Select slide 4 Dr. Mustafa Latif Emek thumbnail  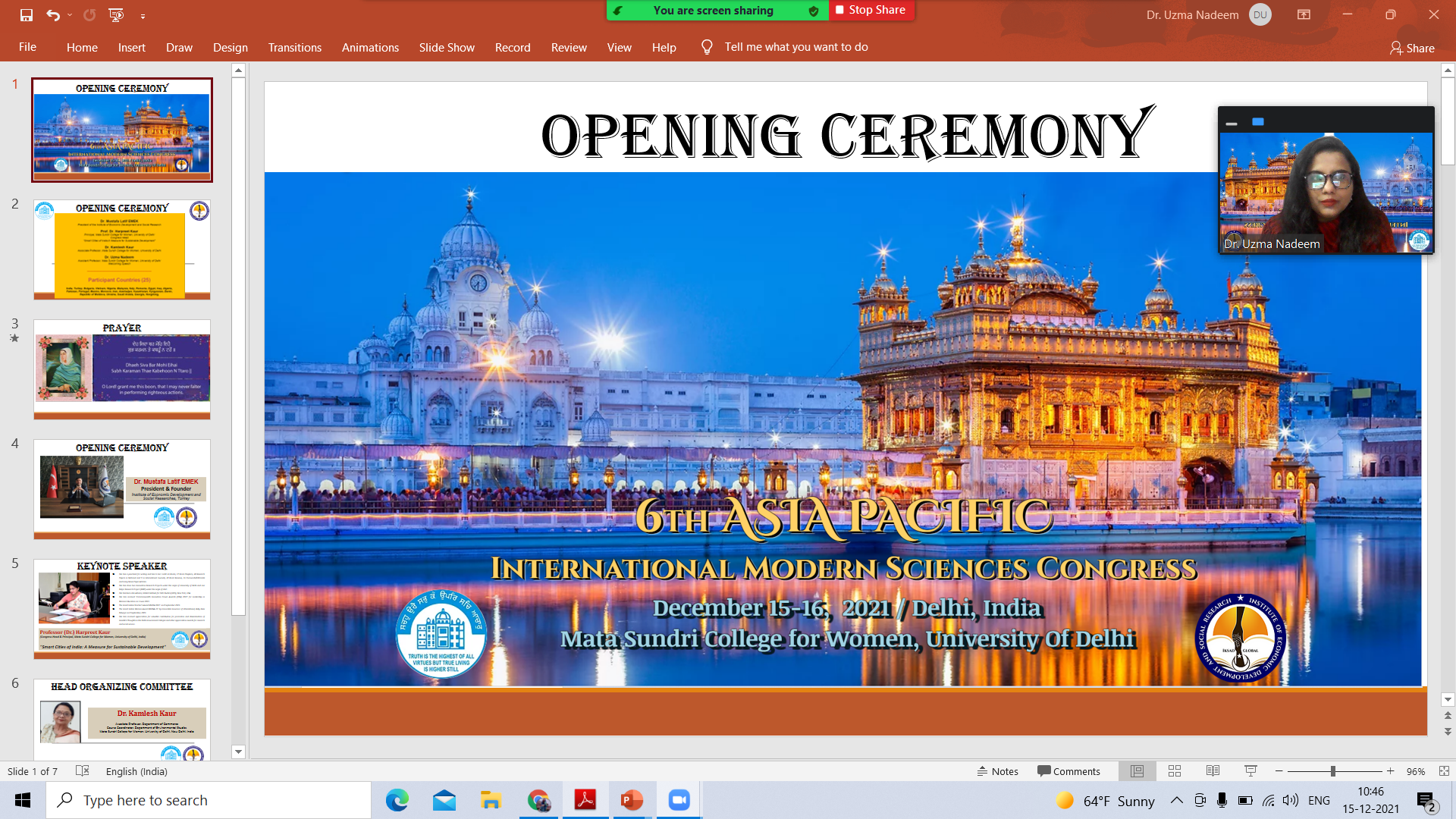(122, 489)
